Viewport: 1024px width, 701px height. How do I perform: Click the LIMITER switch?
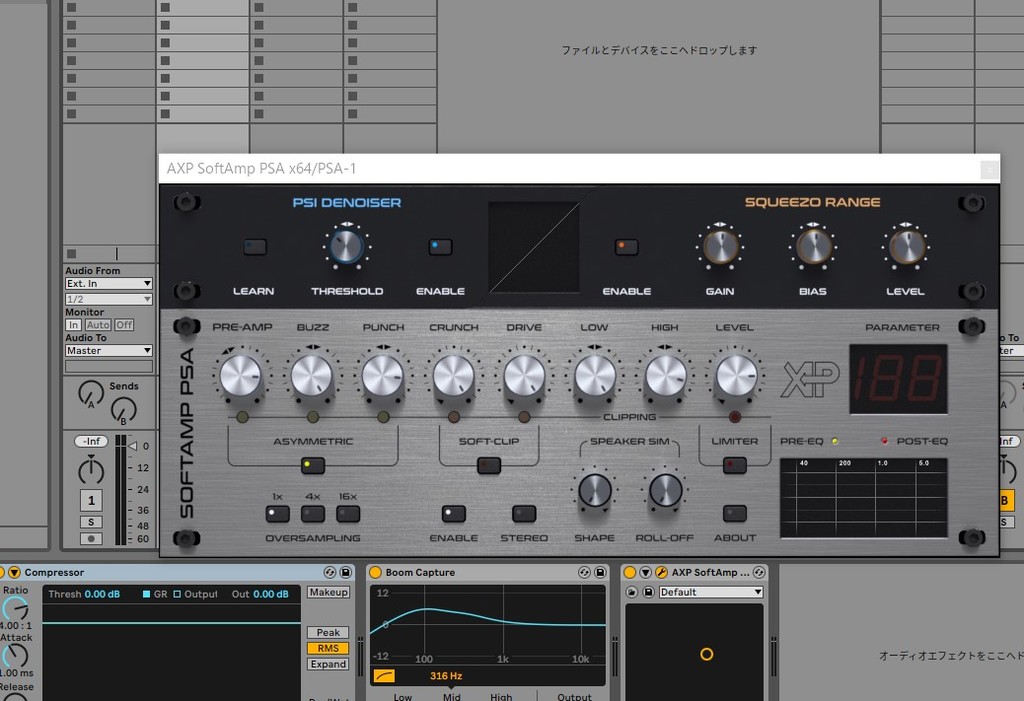click(735, 465)
